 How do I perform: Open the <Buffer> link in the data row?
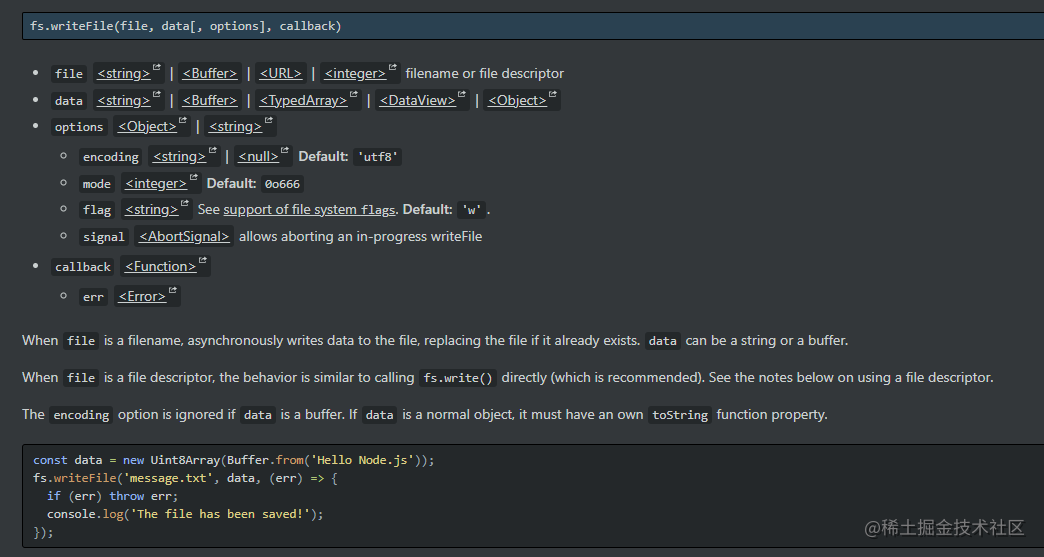click(x=210, y=100)
